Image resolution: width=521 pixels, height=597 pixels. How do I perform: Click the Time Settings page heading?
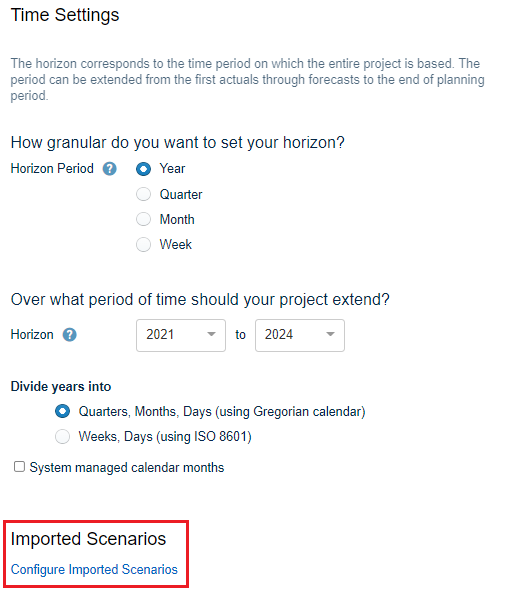coord(65,15)
